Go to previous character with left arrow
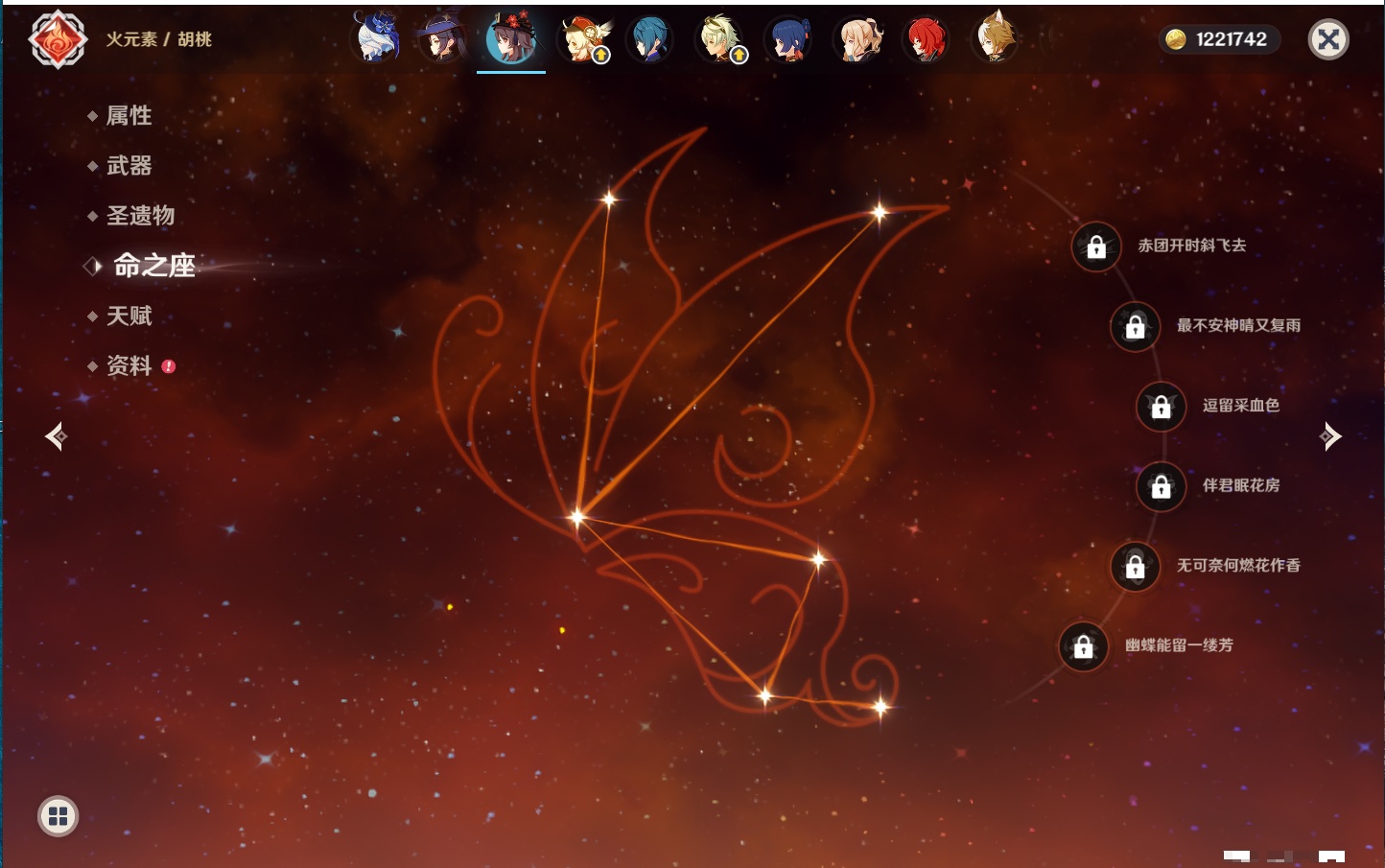 click(56, 436)
